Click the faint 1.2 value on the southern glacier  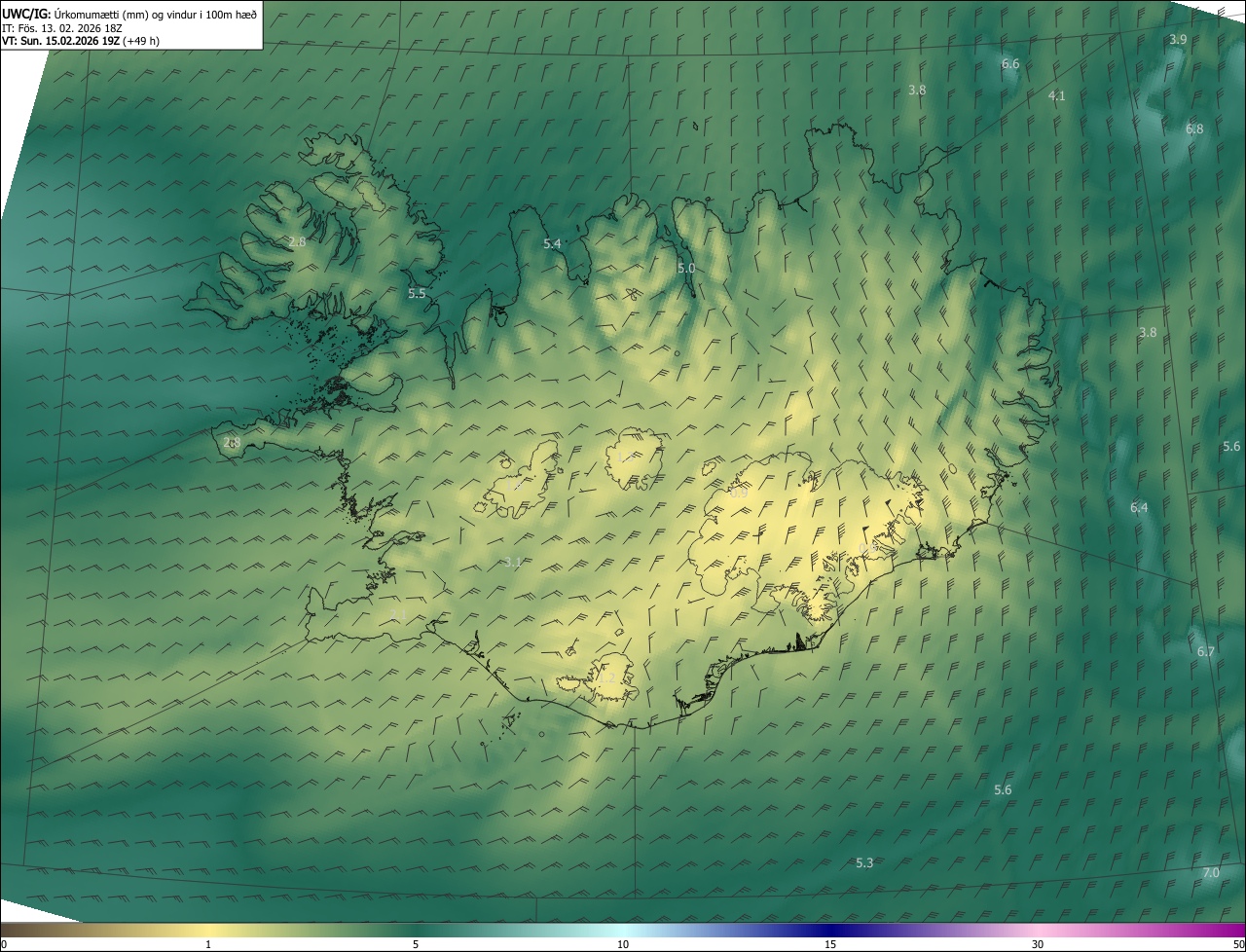point(605,677)
